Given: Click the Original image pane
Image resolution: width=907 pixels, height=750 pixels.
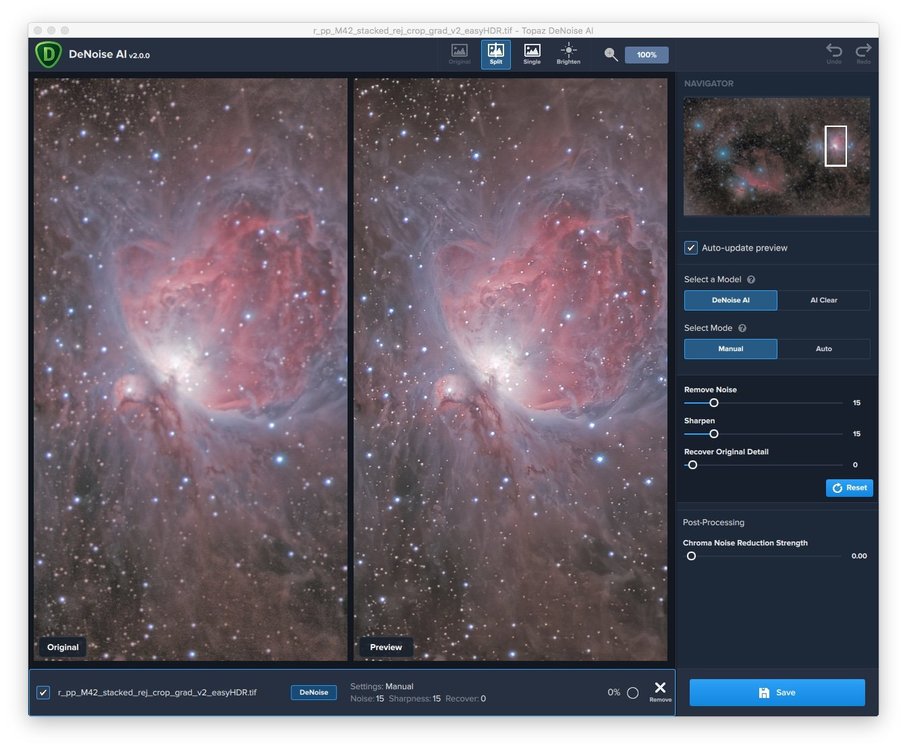Looking at the screenshot, I should pyautogui.click(x=190, y=370).
